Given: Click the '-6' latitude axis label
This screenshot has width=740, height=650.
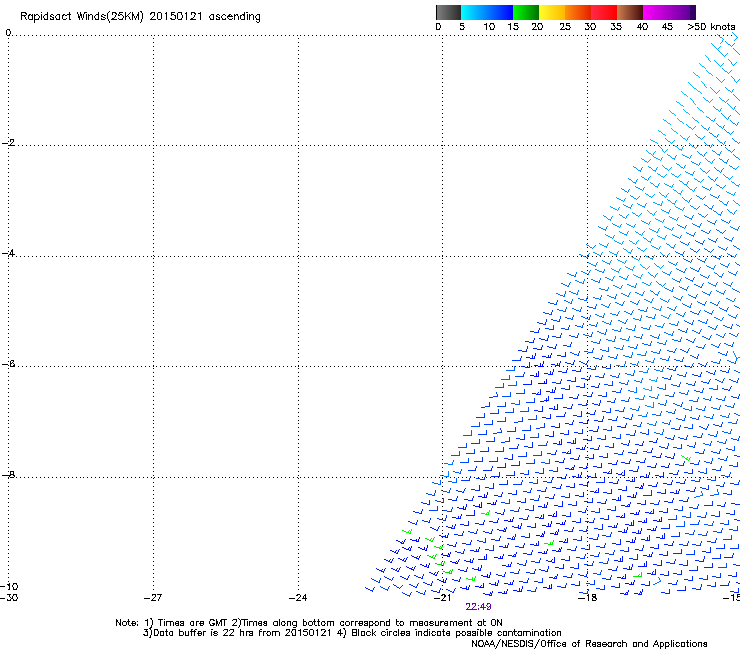Looking at the screenshot, I should pyautogui.click(x=8, y=363).
